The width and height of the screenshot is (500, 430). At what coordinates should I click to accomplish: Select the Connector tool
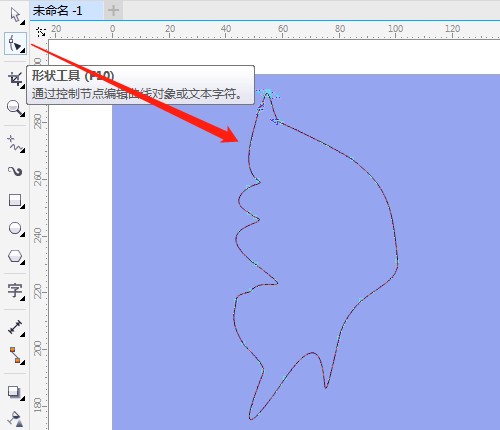[16, 355]
